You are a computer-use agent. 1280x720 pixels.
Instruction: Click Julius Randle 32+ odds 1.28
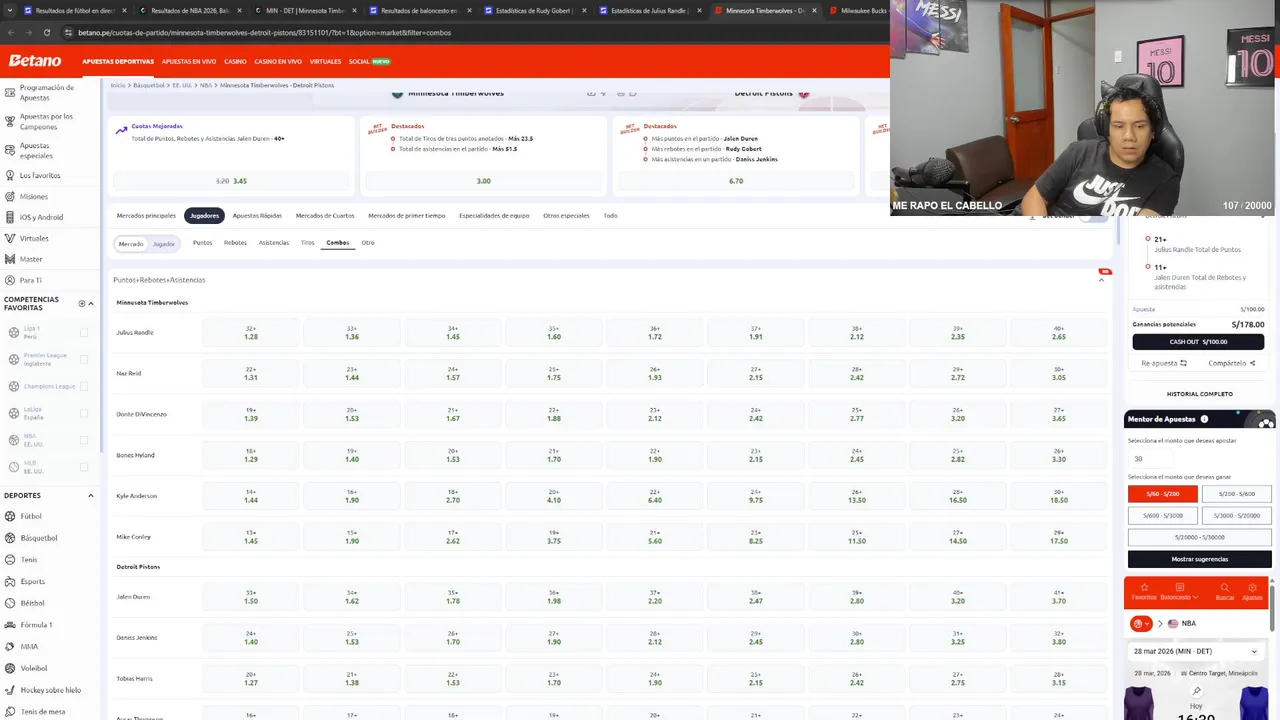[251, 333]
